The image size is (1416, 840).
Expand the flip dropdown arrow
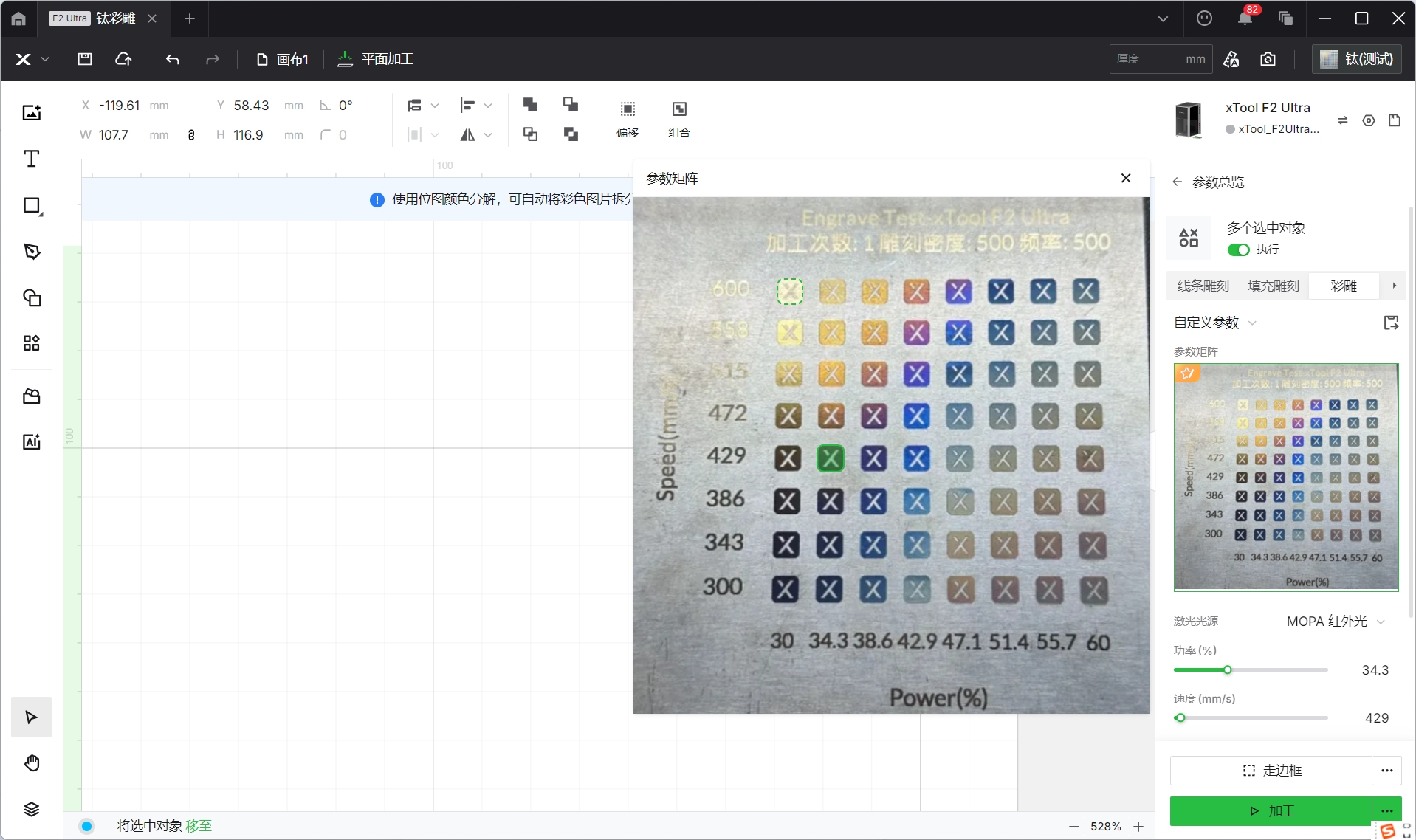(x=488, y=135)
